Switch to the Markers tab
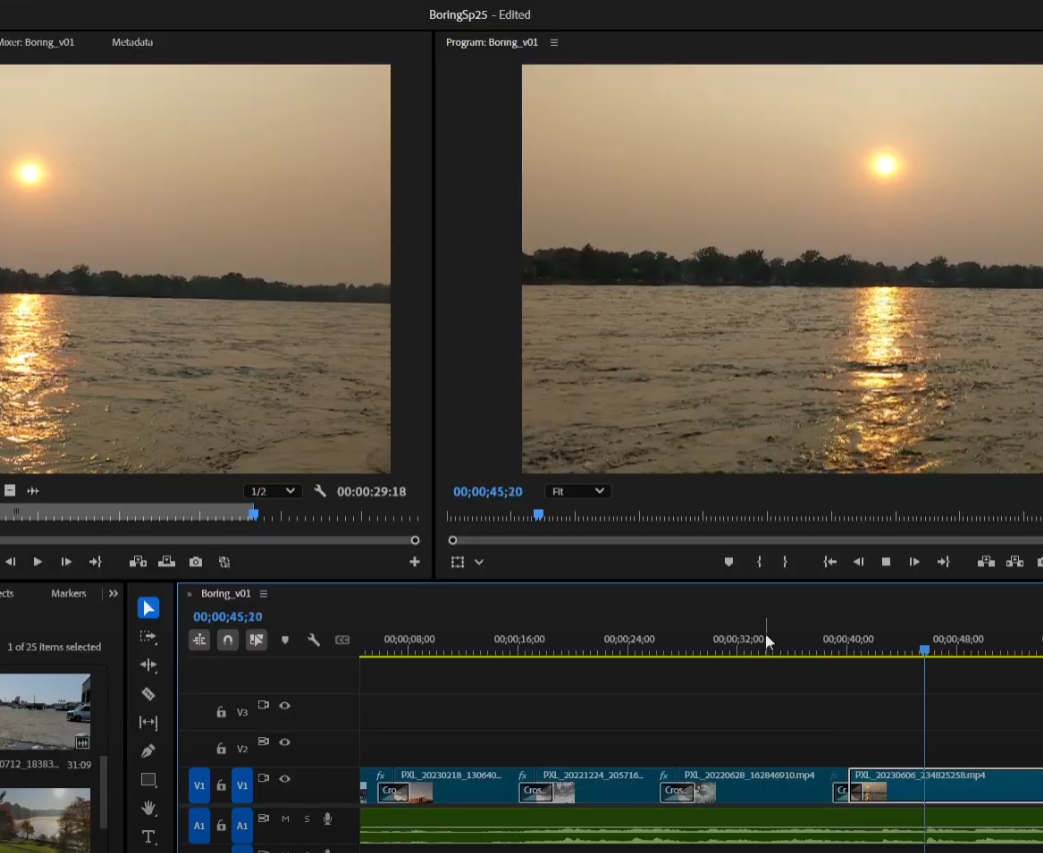 (69, 593)
